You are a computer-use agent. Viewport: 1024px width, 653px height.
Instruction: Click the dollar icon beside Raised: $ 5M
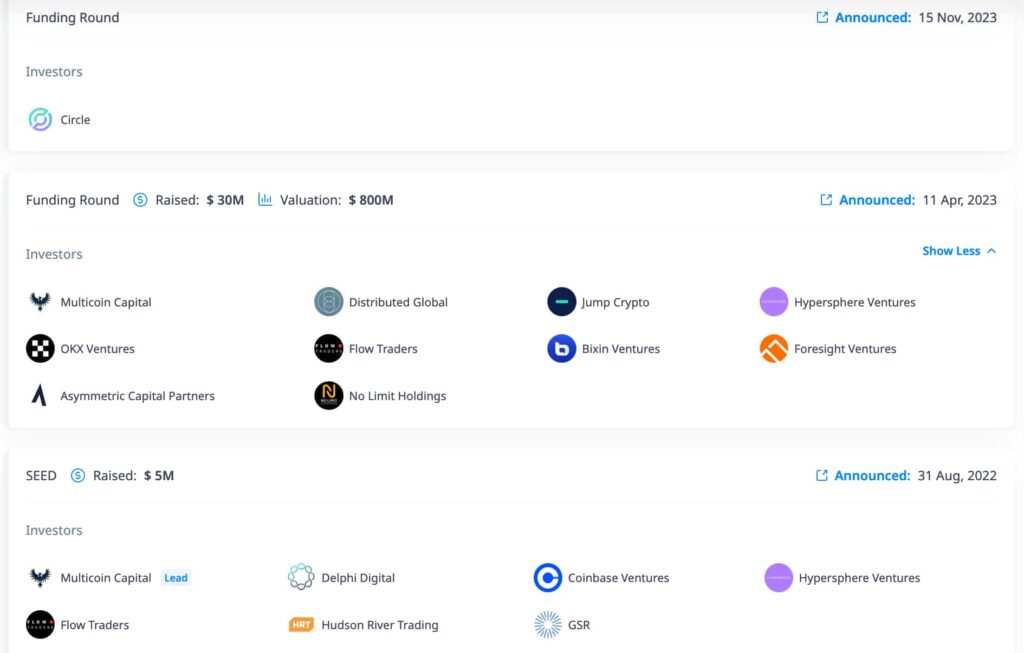click(78, 475)
